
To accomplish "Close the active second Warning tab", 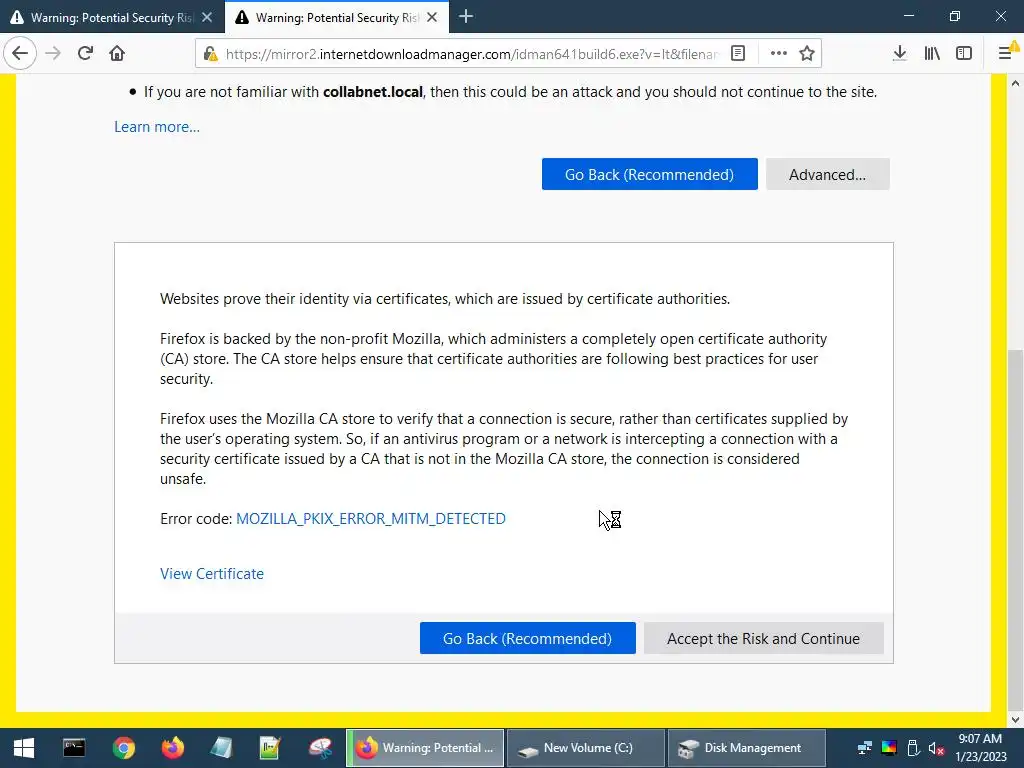I will tap(432, 18).
